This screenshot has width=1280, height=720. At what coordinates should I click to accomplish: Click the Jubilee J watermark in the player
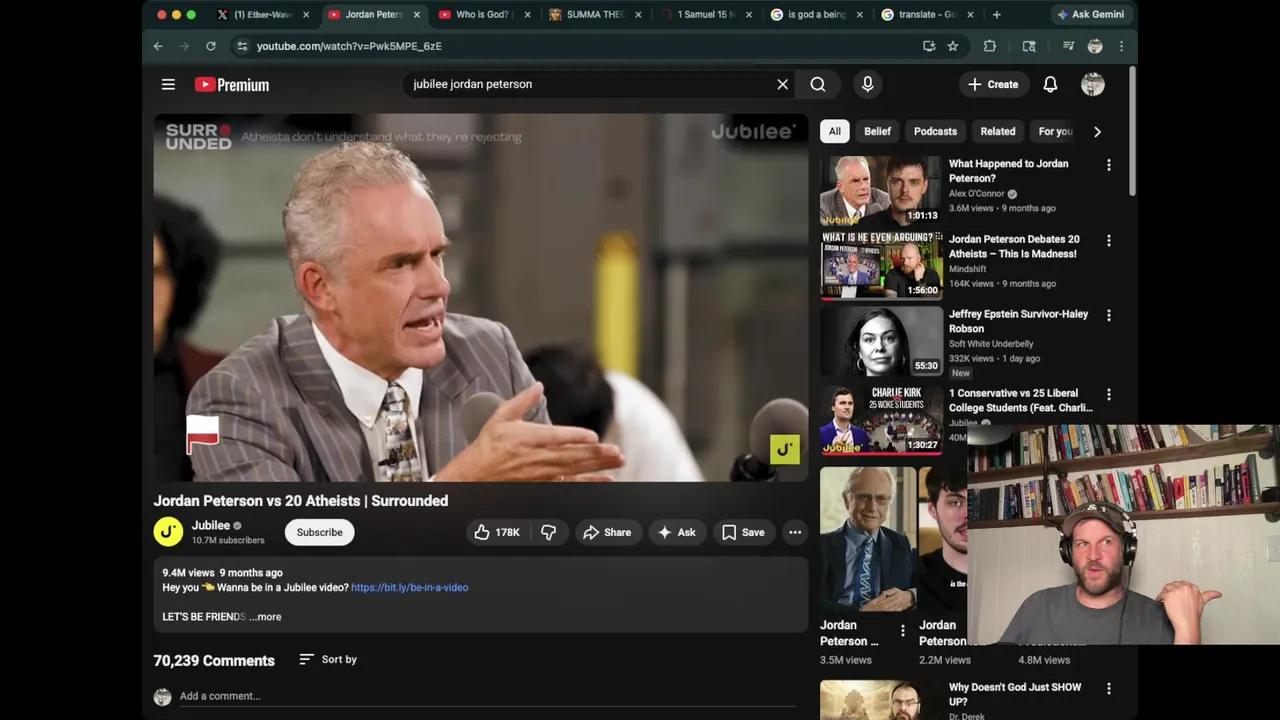point(784,449)
